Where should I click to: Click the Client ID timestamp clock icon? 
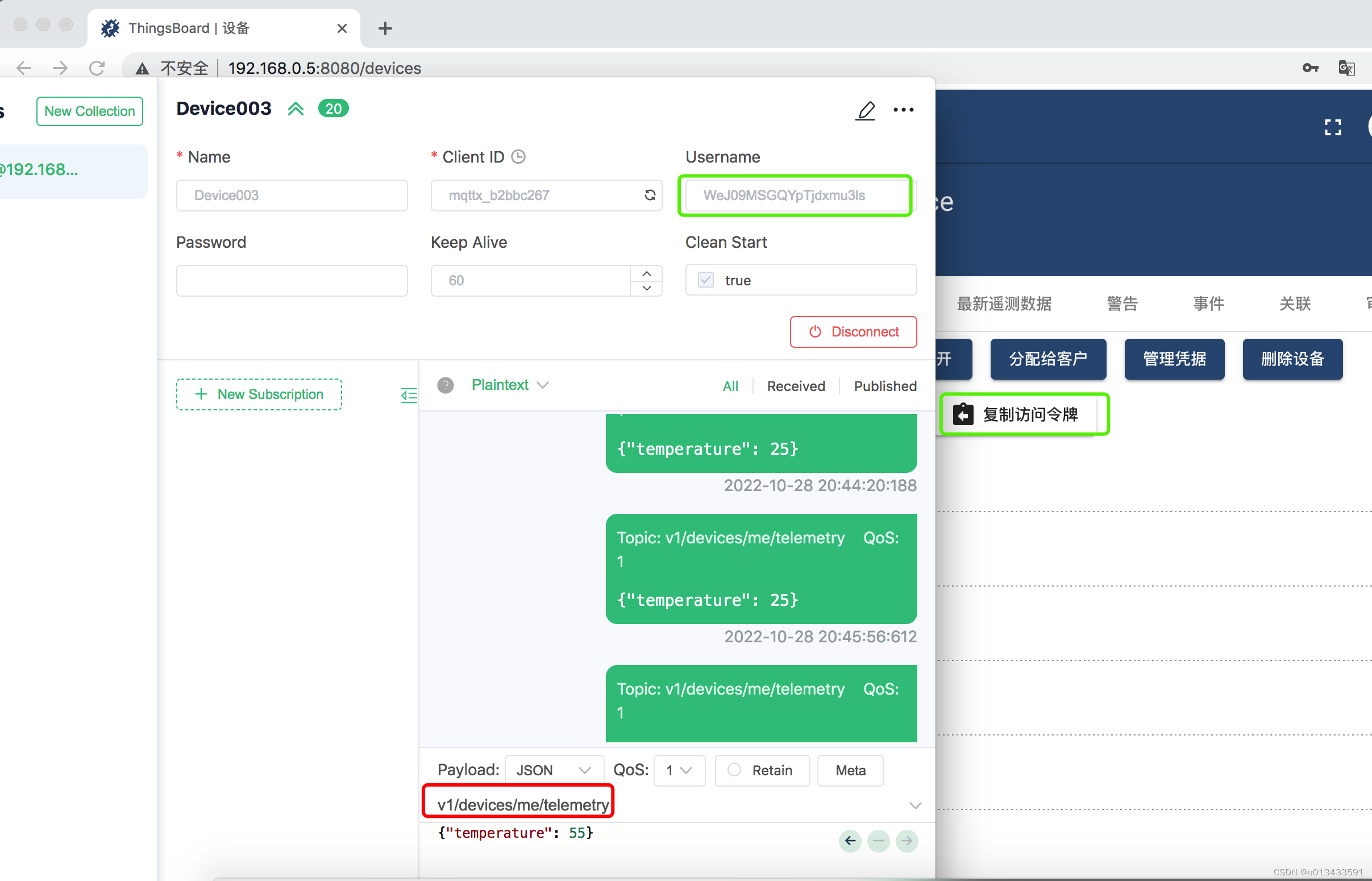point(518,157)
